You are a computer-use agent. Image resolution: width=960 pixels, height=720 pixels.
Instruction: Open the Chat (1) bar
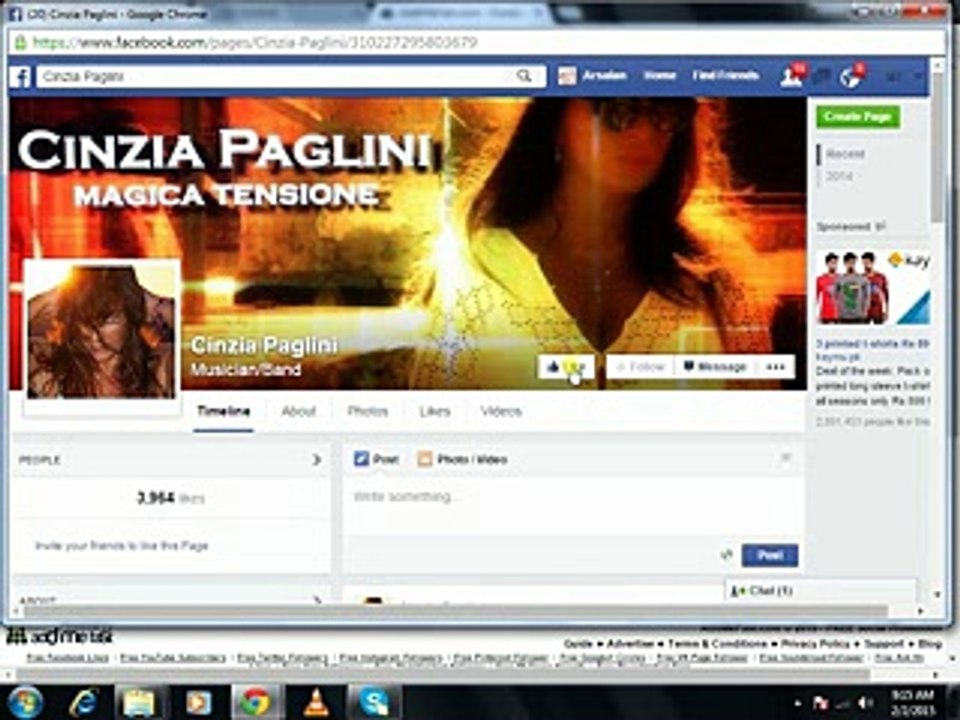pyautogui.click(x=820, y=591)
